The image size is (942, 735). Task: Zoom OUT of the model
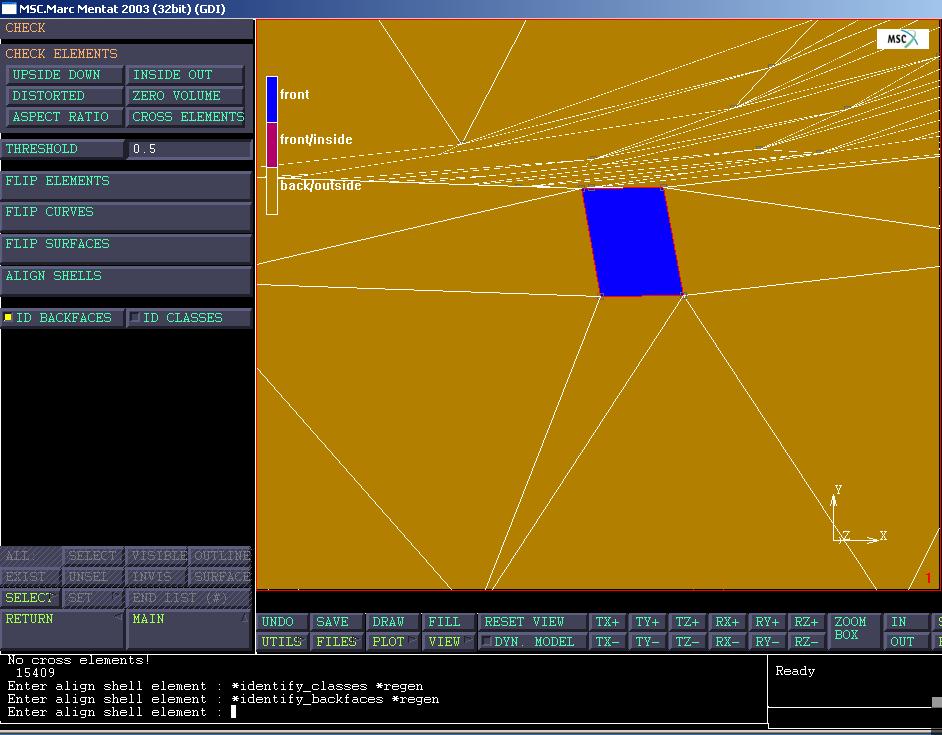pyautogui.click(x=906, y=642)
